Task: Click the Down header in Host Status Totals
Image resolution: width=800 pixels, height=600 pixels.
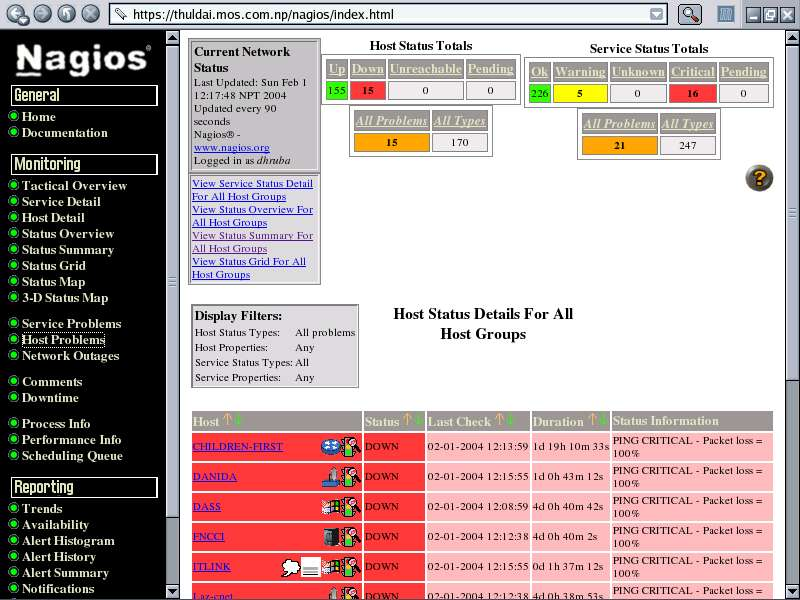Action: [x=368, y=69]
